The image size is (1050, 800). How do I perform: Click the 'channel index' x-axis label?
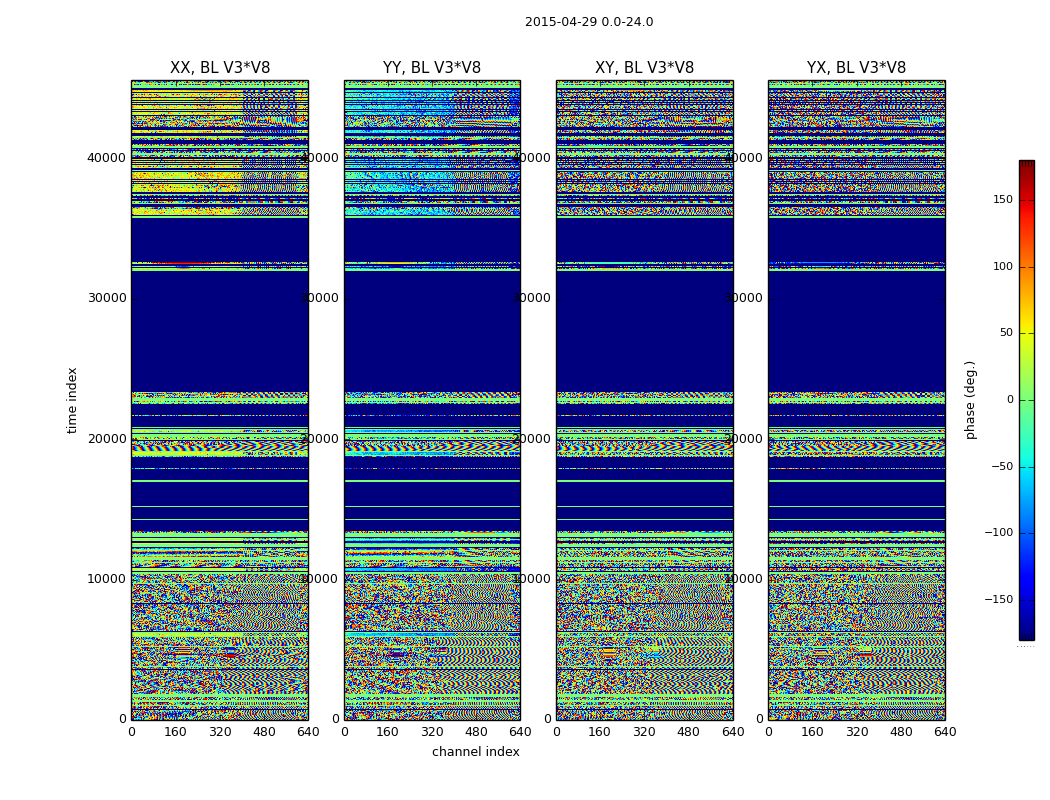tap(476, 752)
